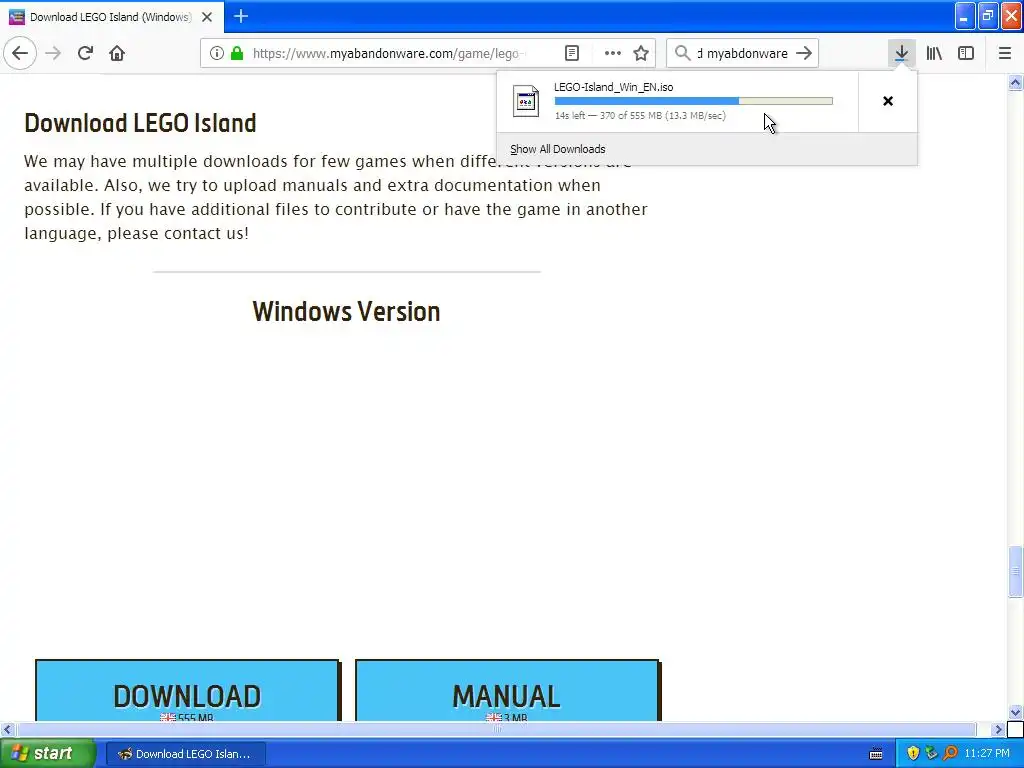The width and height of the screenshot is (1024, 768).
Task: Go back to the previous page
Action: coord(20,53)
